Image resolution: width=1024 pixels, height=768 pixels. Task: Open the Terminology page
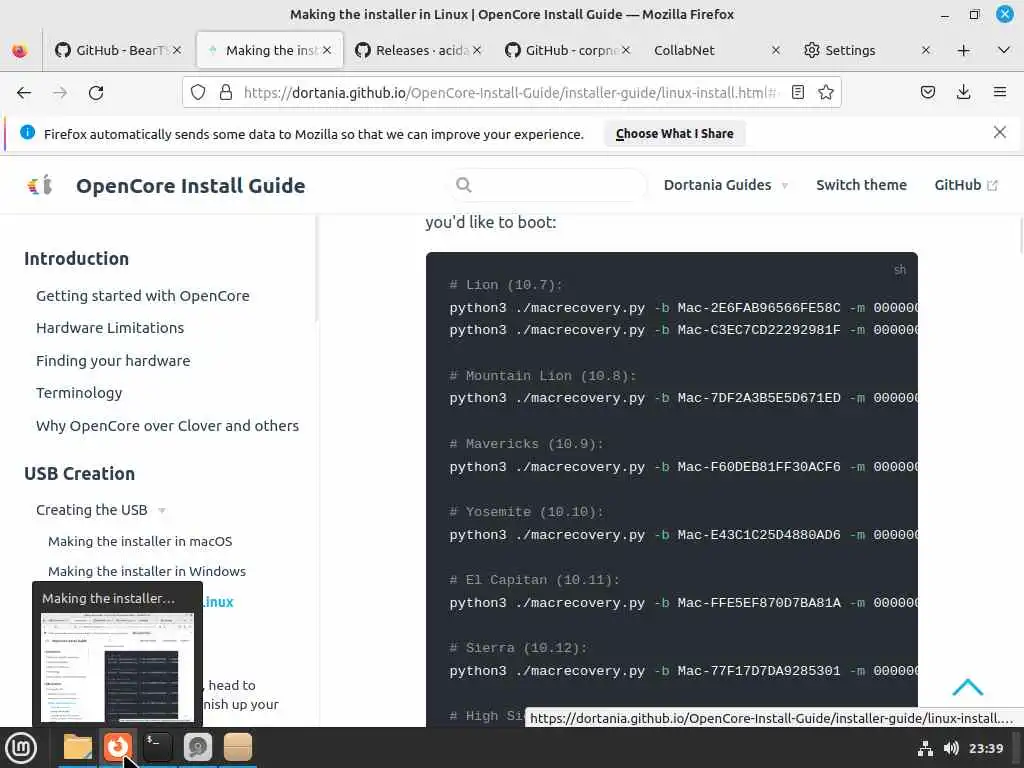click(79, 393)
